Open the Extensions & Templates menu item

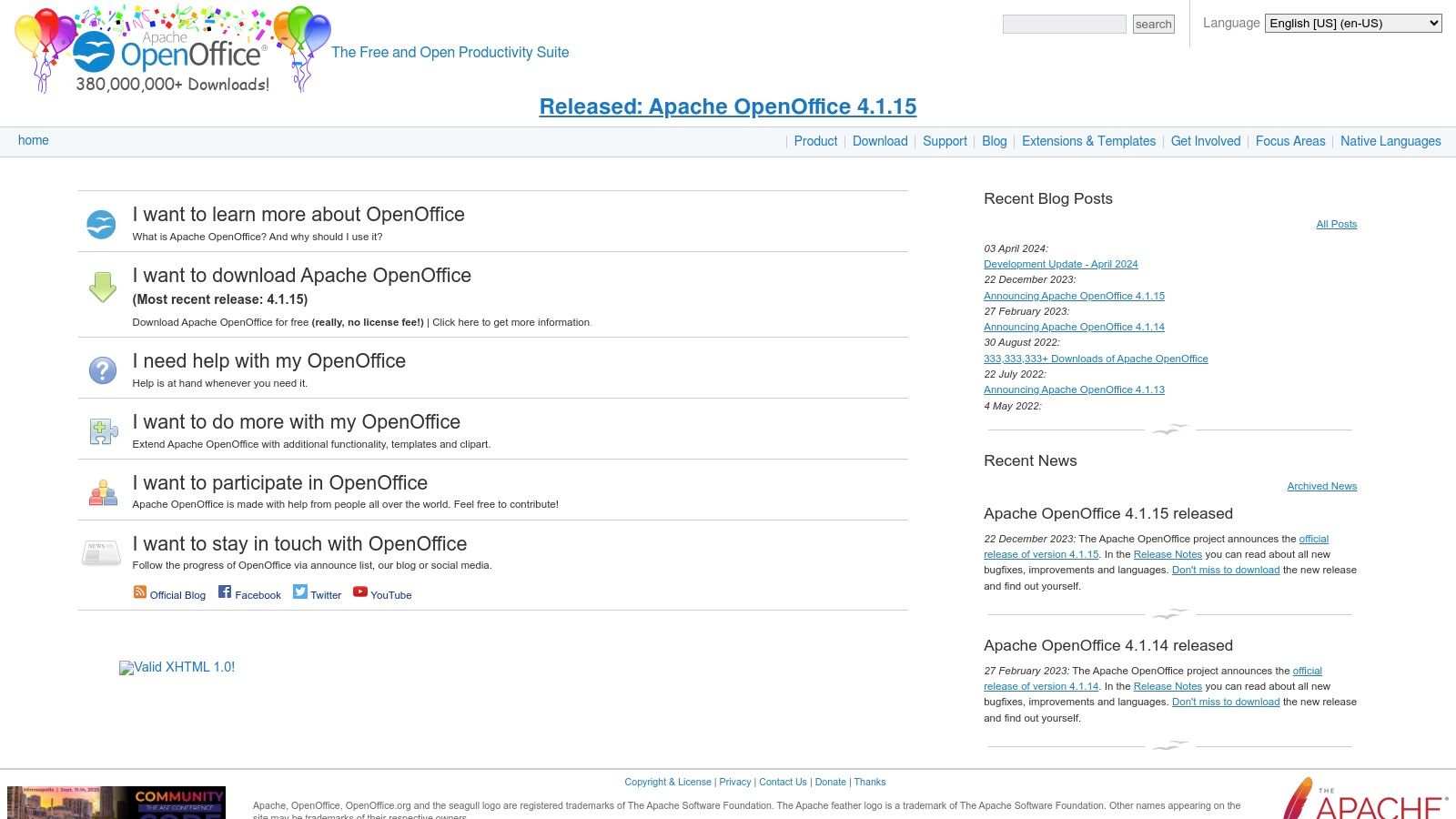1088,141
